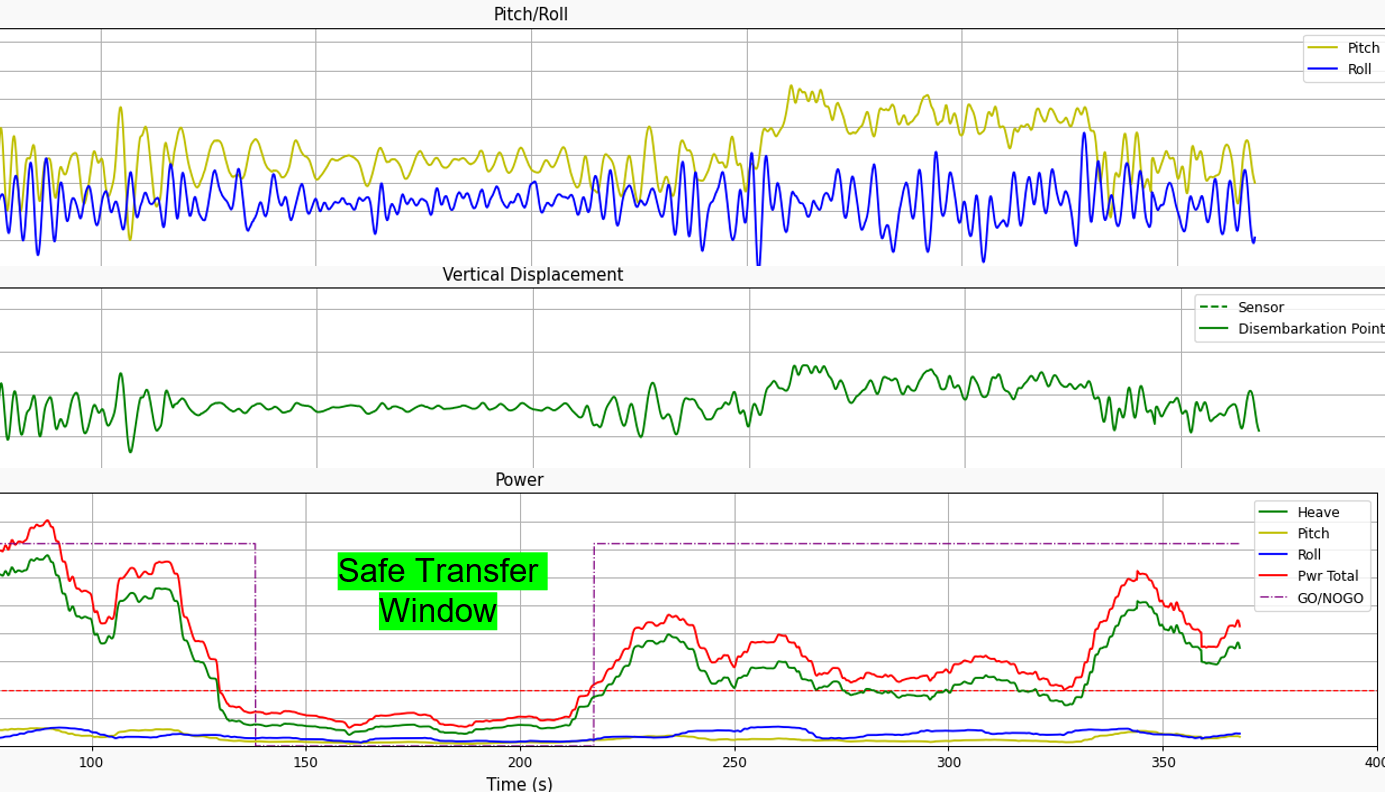The width and height of the screenshot is (1385, 792).
Task: Select the Sensor legend entry
Action: (x=1260, y=308)
